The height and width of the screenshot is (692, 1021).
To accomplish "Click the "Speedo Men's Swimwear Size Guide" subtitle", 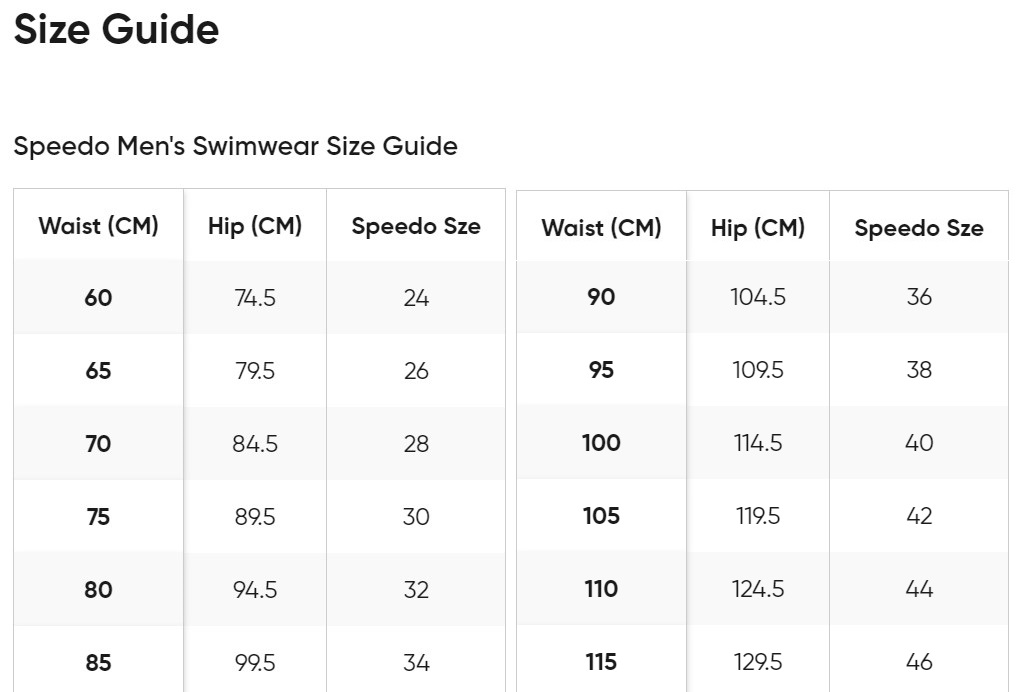I will pyautogui.click(x=235, y=146).
